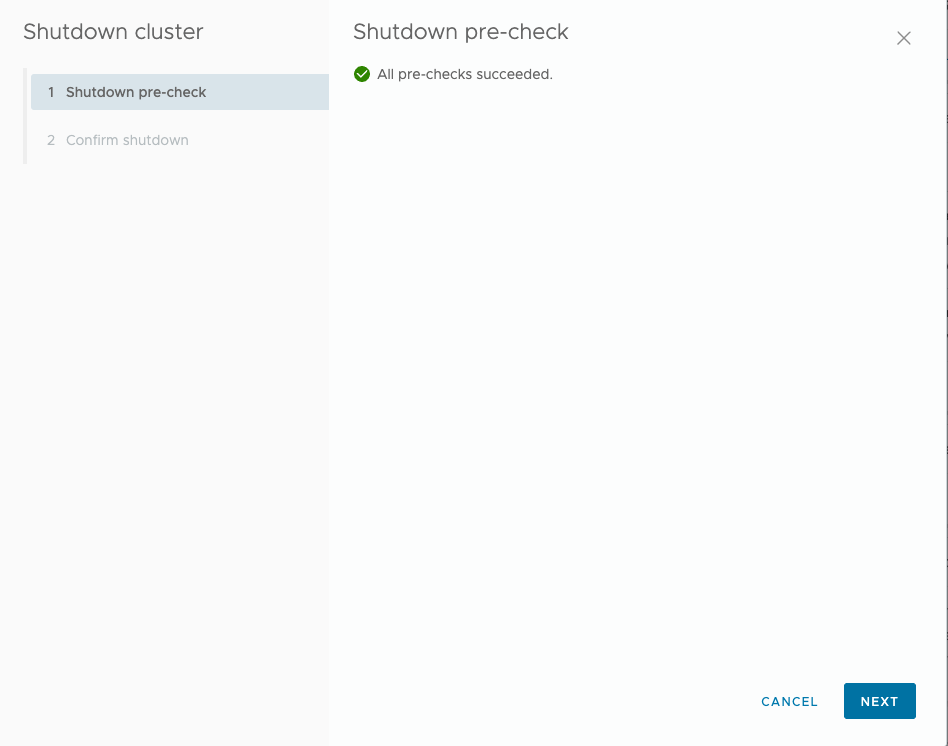Image resolution: width=948 pixels, height=746 pixels.
Task: Click the empty pre-check results area
Action: [x=630, y=380]
